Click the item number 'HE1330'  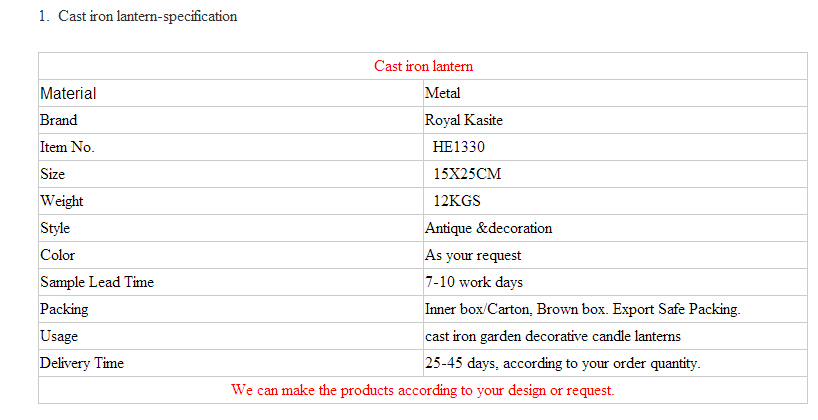click(458, 147)
